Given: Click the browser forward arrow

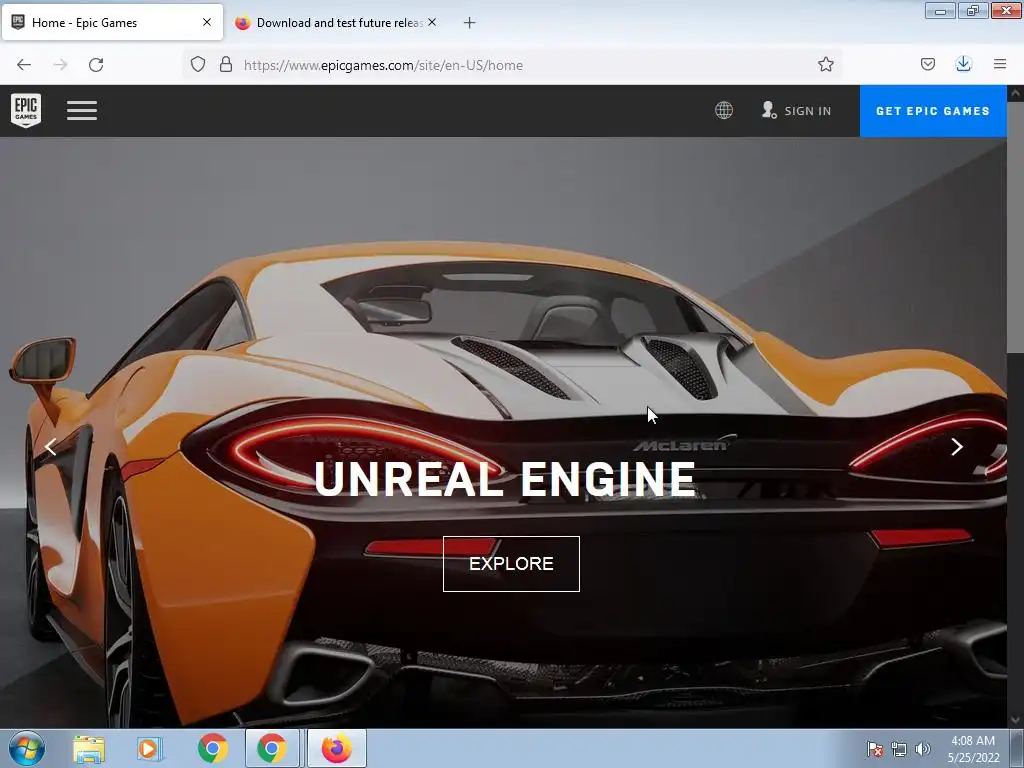Looking at the screenshot, I should coord(60,65).
